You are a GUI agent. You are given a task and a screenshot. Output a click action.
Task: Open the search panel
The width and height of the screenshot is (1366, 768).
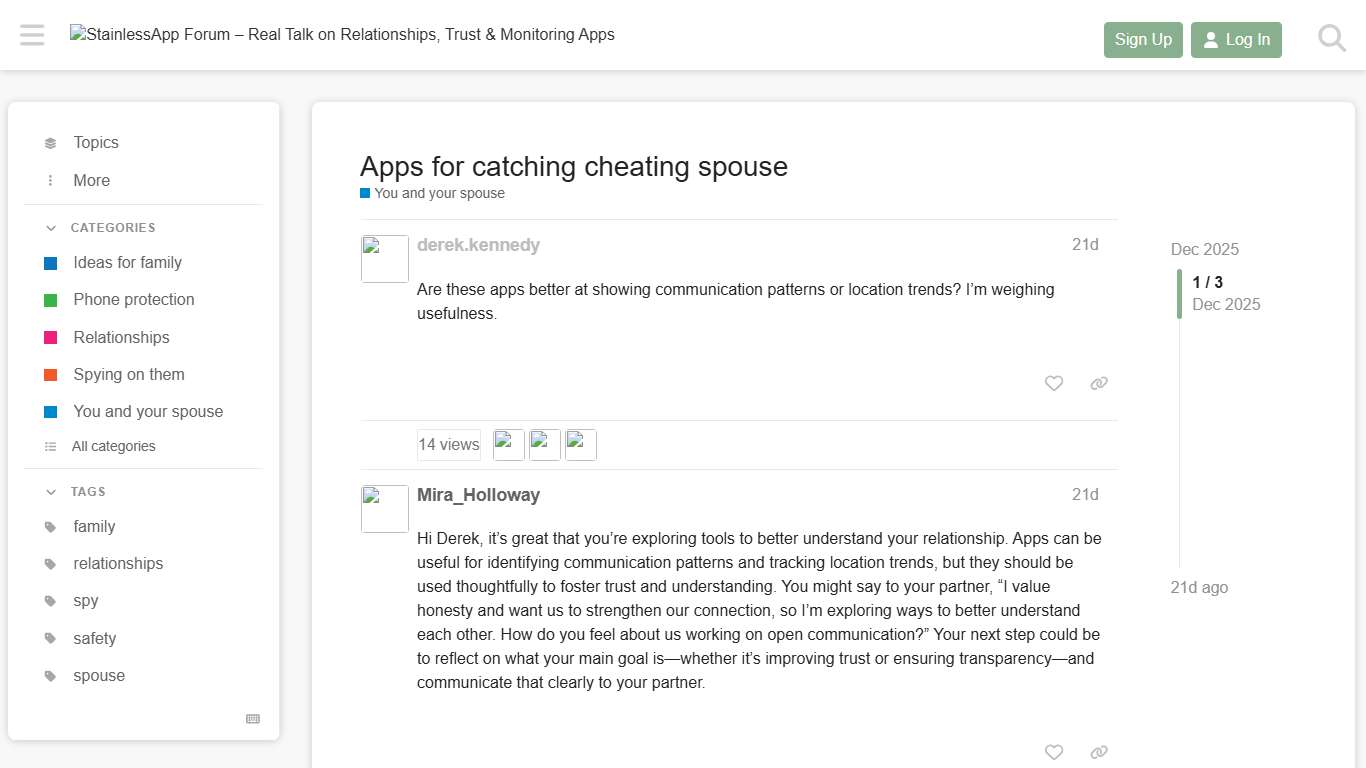1331,38
